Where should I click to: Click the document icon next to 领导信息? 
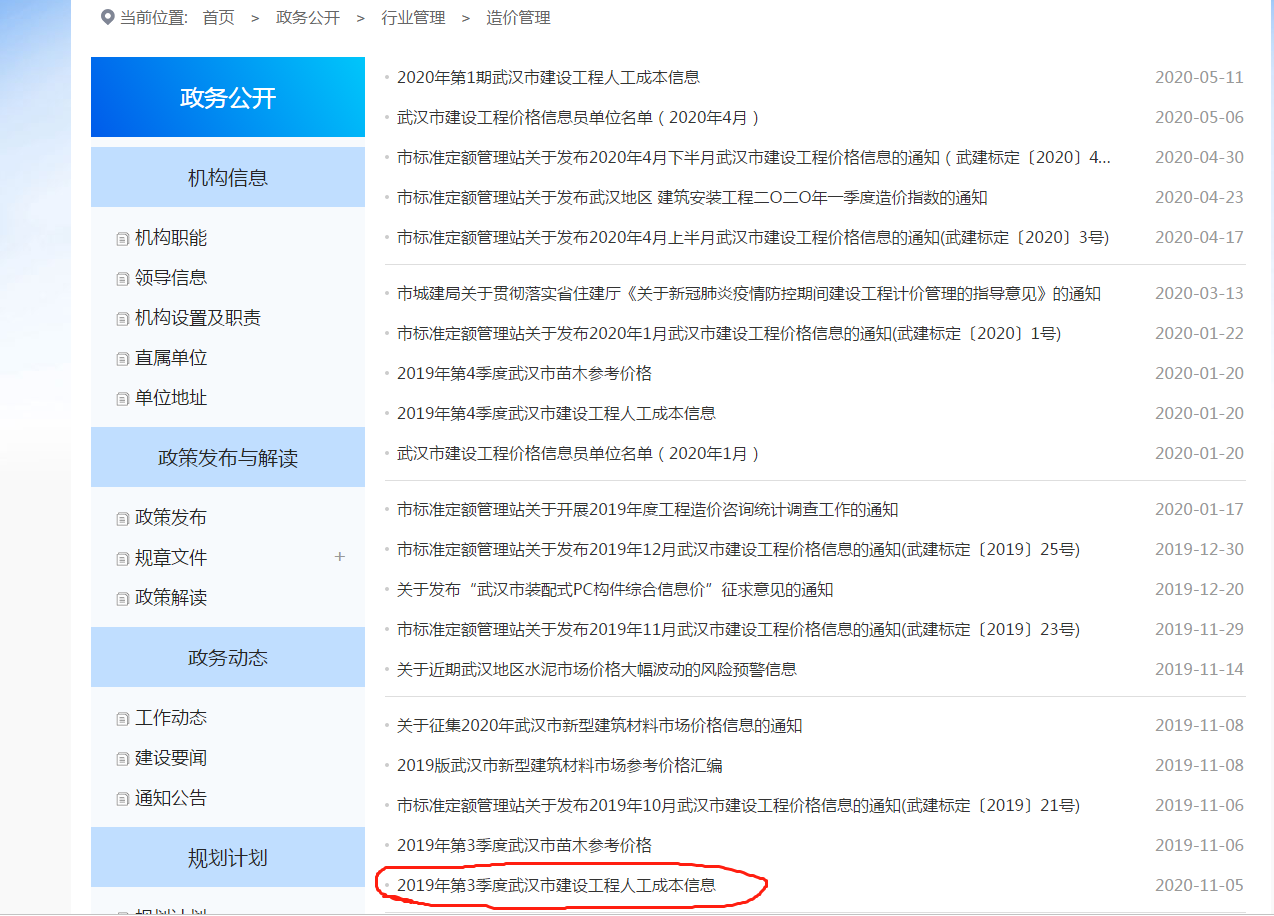[x=123, y=279]
